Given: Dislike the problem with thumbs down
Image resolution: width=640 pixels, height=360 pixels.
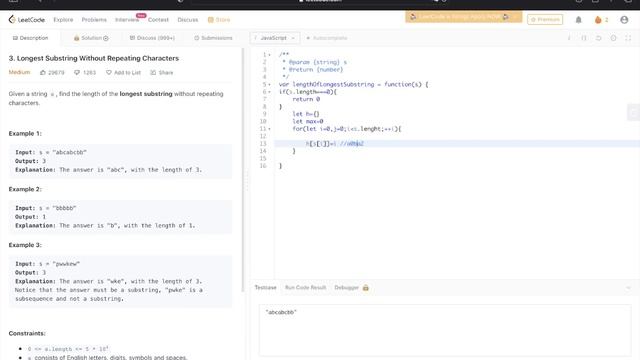Looking at the screenshot, I should 85,73.
